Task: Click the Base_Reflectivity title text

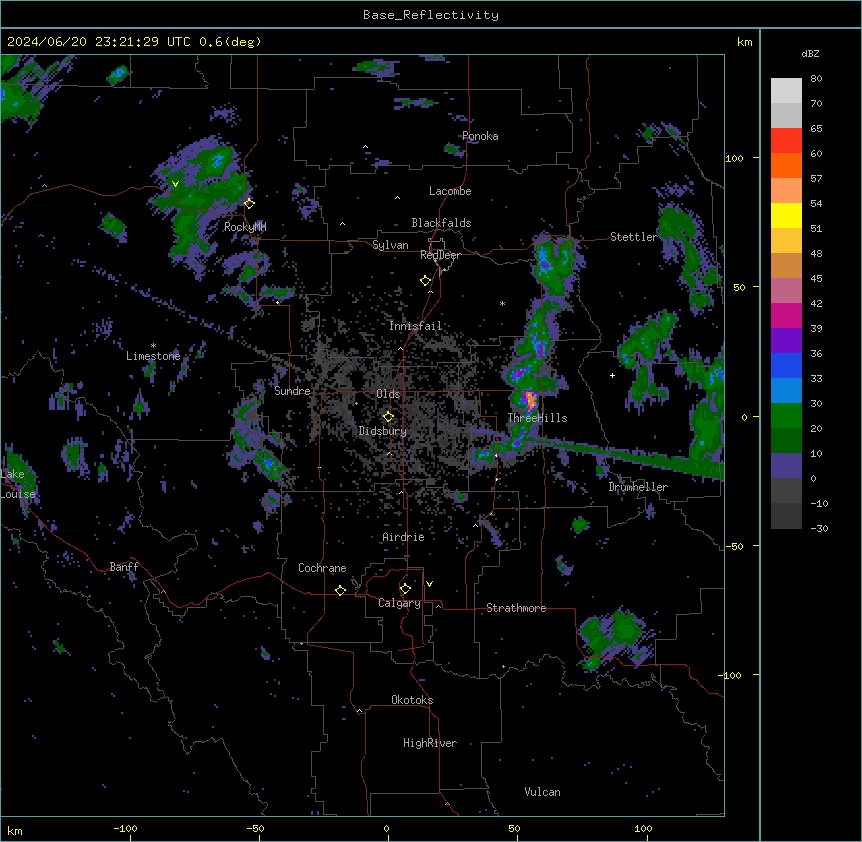Action: tap(431, 15)
